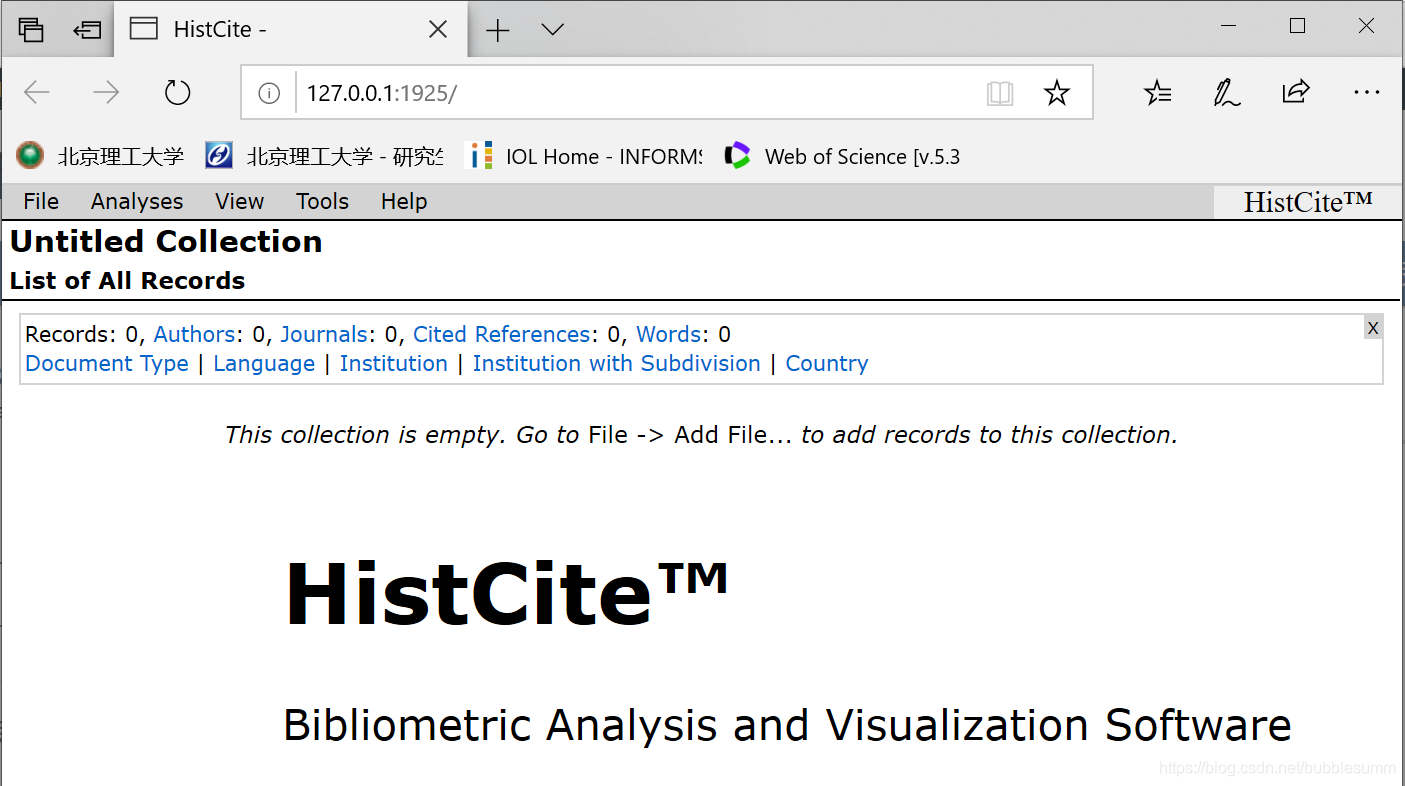The image size is (1405, 786).
Task: Open the Tools menu
Action: click(x=322, y=201)
